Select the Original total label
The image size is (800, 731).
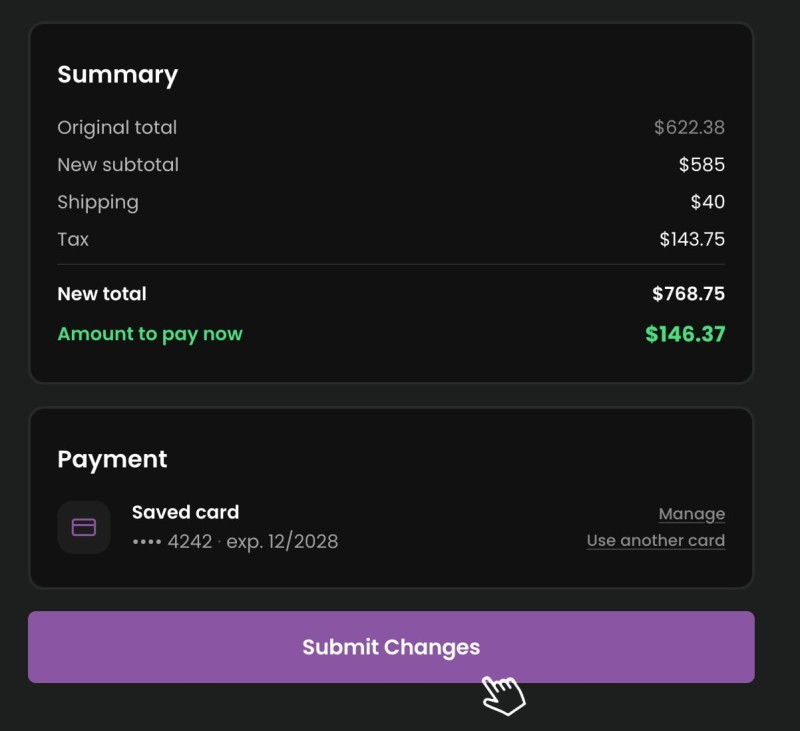(117, 128)
